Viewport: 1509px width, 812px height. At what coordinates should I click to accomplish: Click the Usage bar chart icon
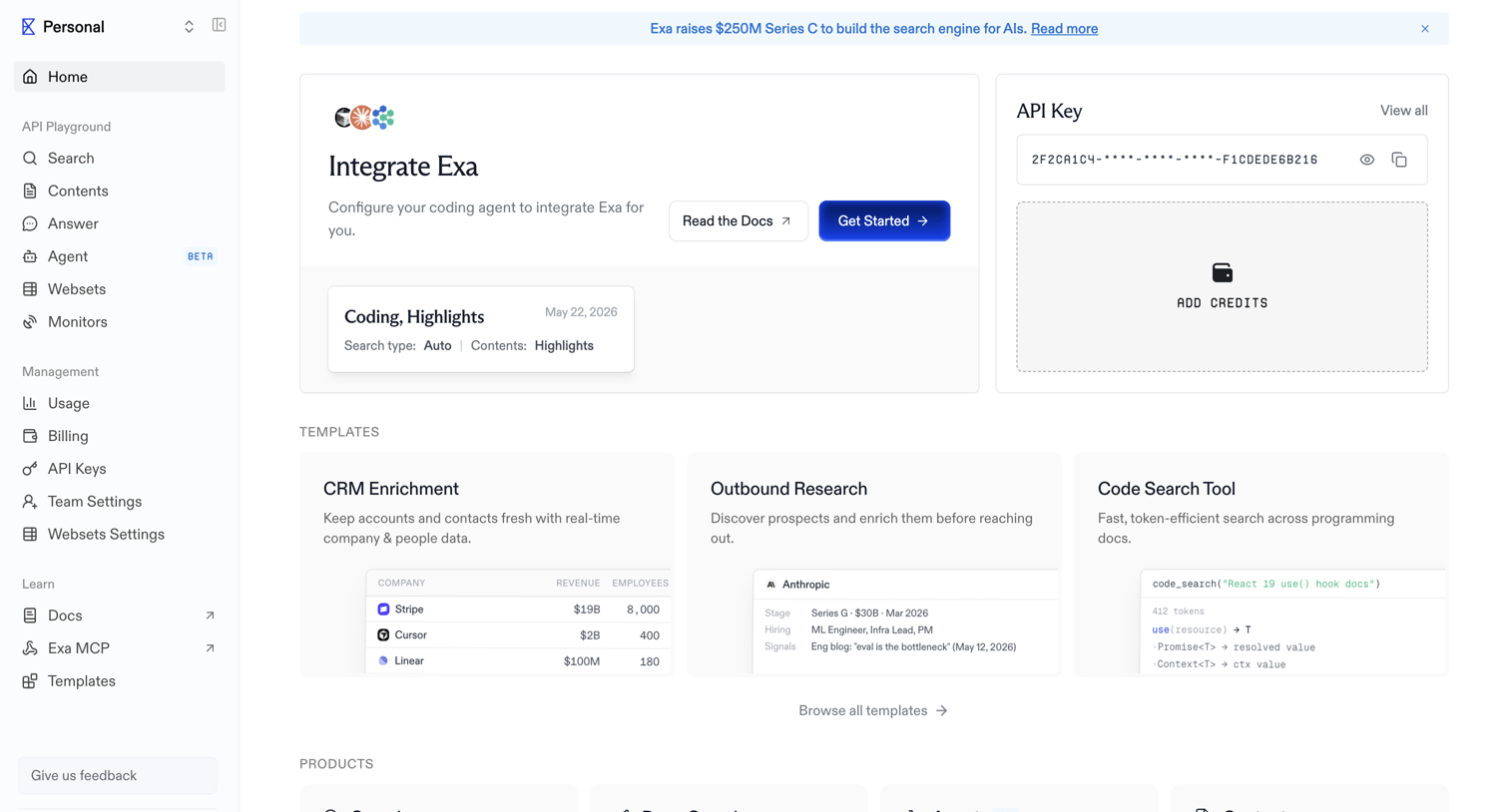point(30,403)
